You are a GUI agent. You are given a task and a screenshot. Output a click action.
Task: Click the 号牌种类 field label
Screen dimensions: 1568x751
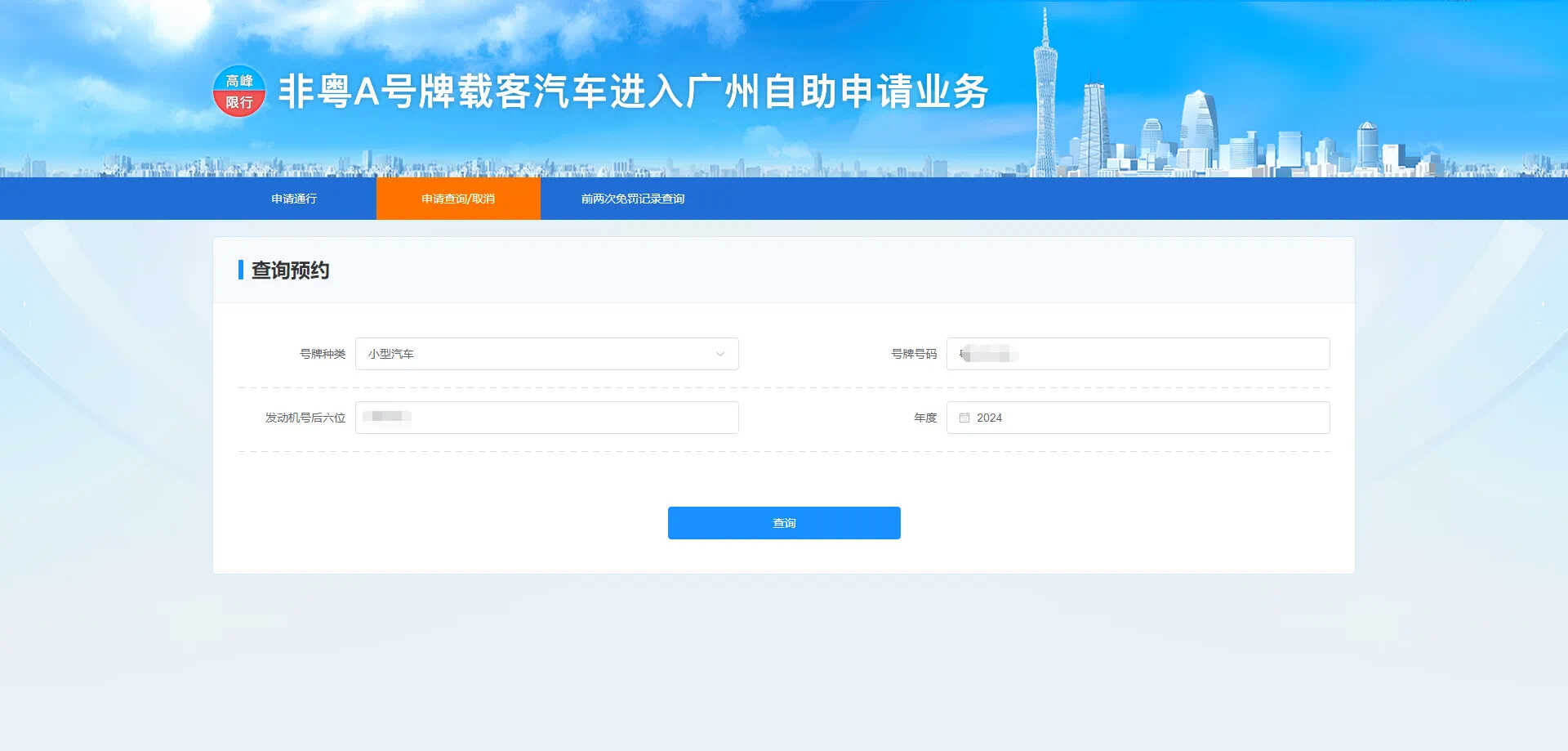point(322,354)
